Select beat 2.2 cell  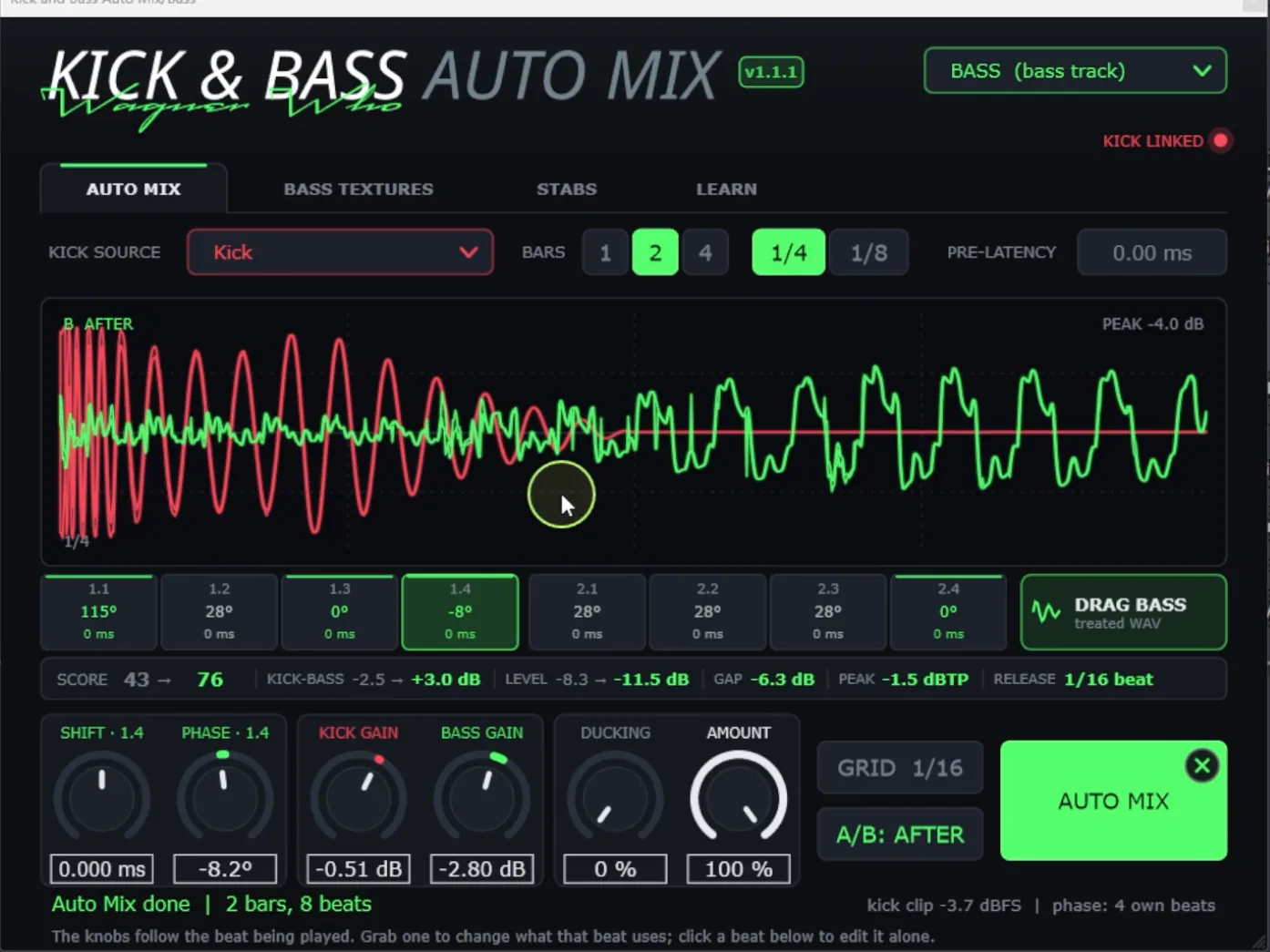[707, 612]
